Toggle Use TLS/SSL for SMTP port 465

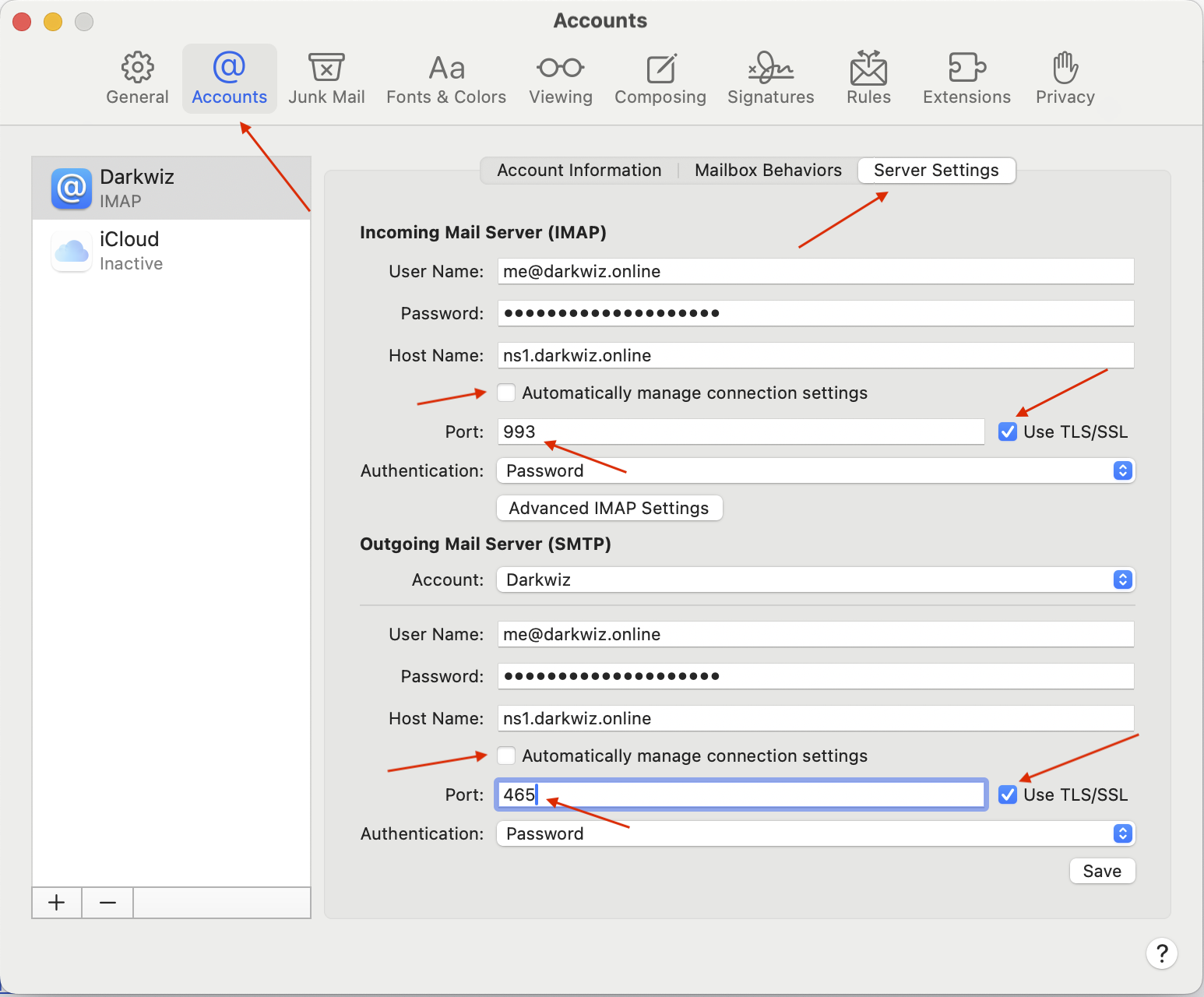pos(1008,794)
